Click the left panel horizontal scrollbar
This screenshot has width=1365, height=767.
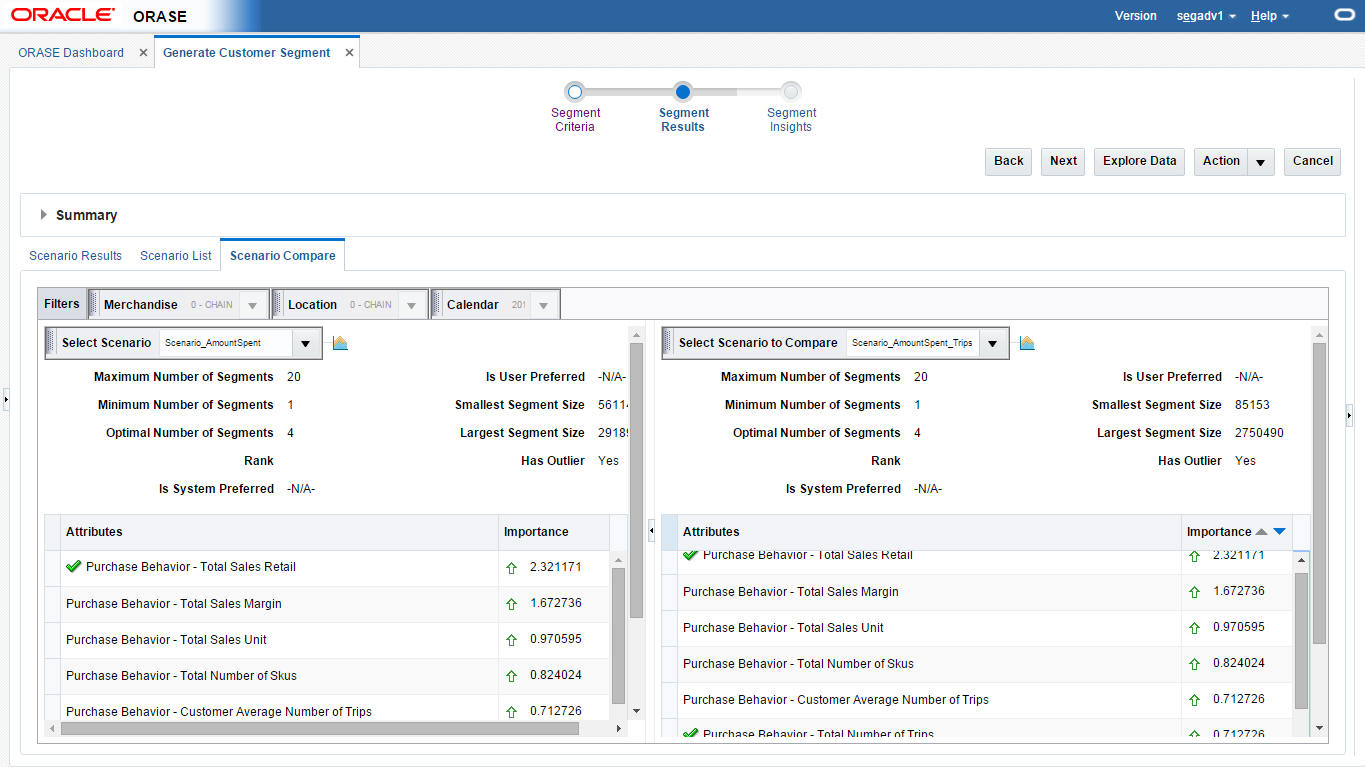320,729
